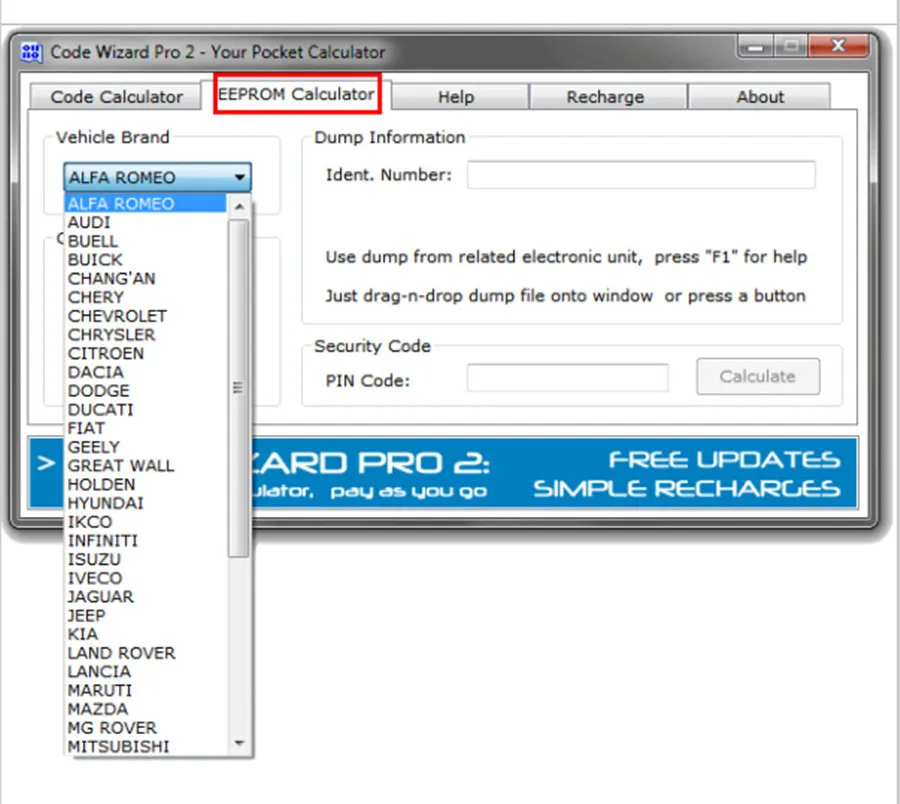The width and height of the screenshot is (900, 804).
Task: Select DODGE from the dropdown
Action: [x=145, y=391]
